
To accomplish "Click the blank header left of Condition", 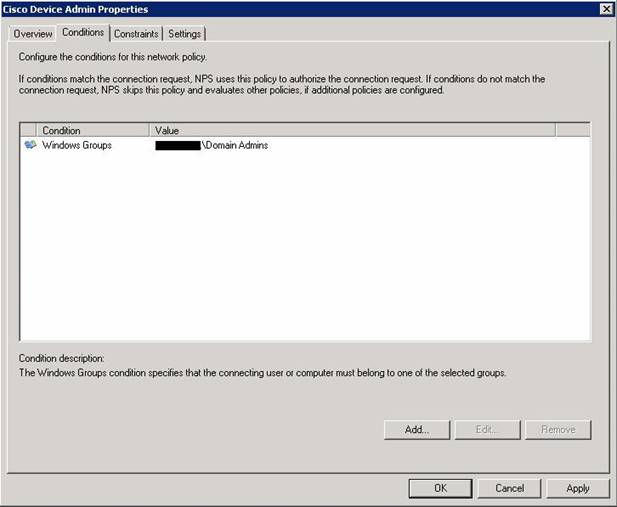I will point(29,130).
